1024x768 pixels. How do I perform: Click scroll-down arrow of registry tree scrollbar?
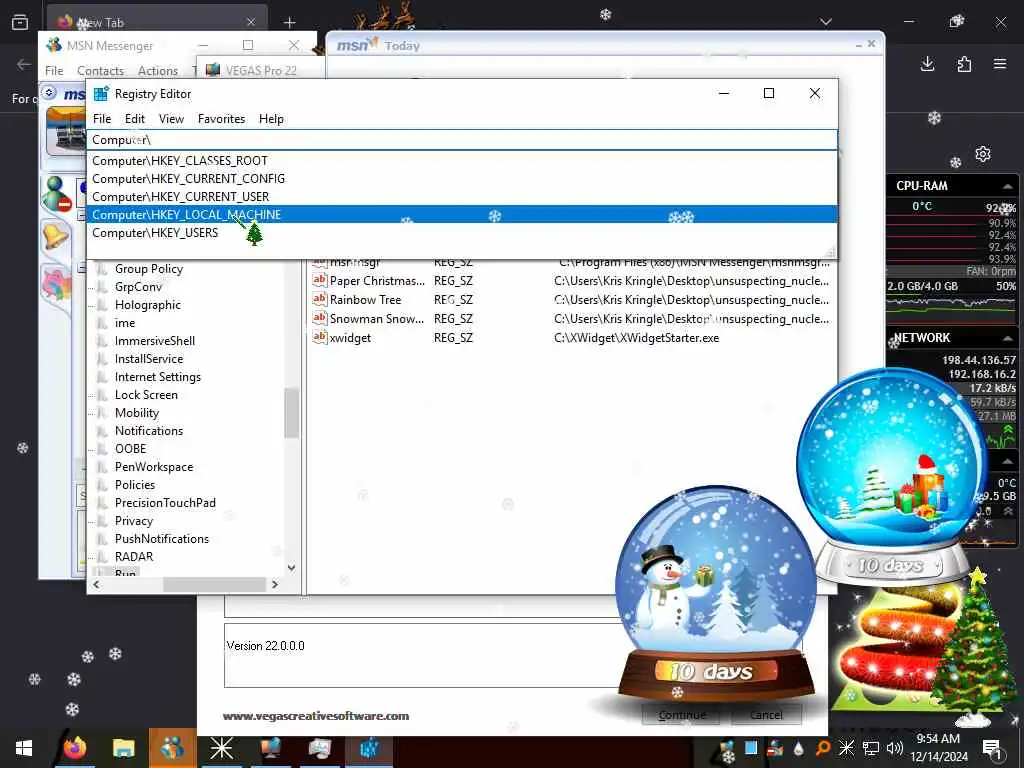point(291,568)
